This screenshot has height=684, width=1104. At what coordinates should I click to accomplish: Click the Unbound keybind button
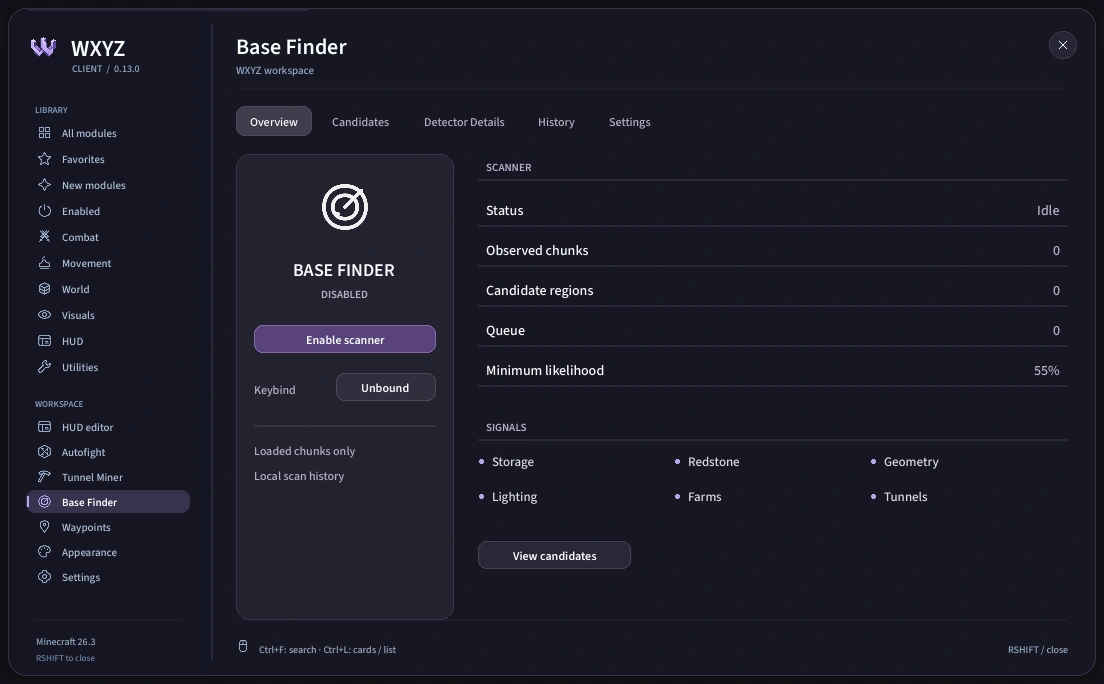click(x=385, y=387)
